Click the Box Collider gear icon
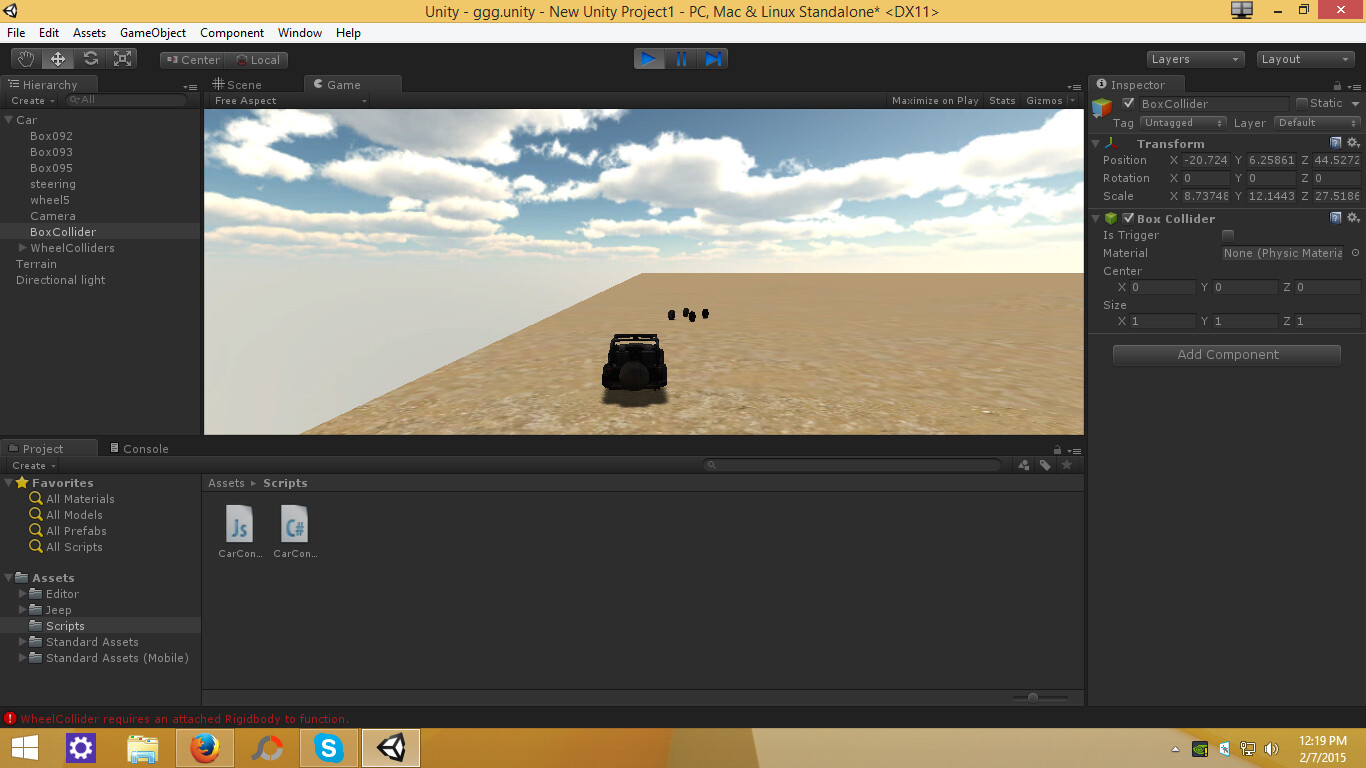 [x=1354, y=218]
